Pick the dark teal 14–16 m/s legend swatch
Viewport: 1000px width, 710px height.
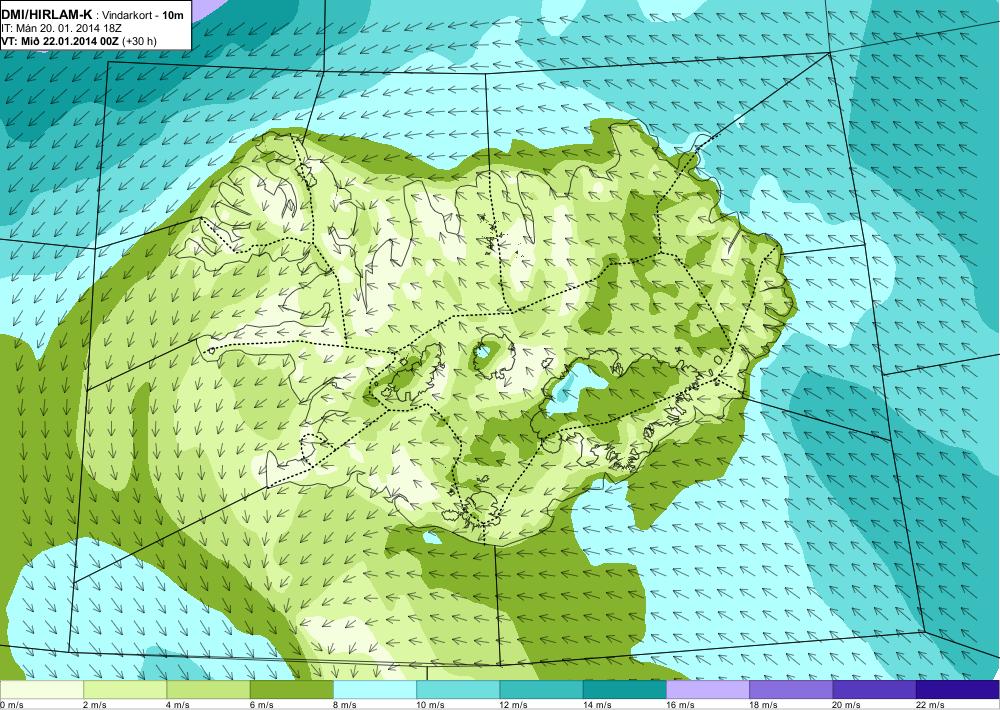pyautogui.click(x=624, y=690)
